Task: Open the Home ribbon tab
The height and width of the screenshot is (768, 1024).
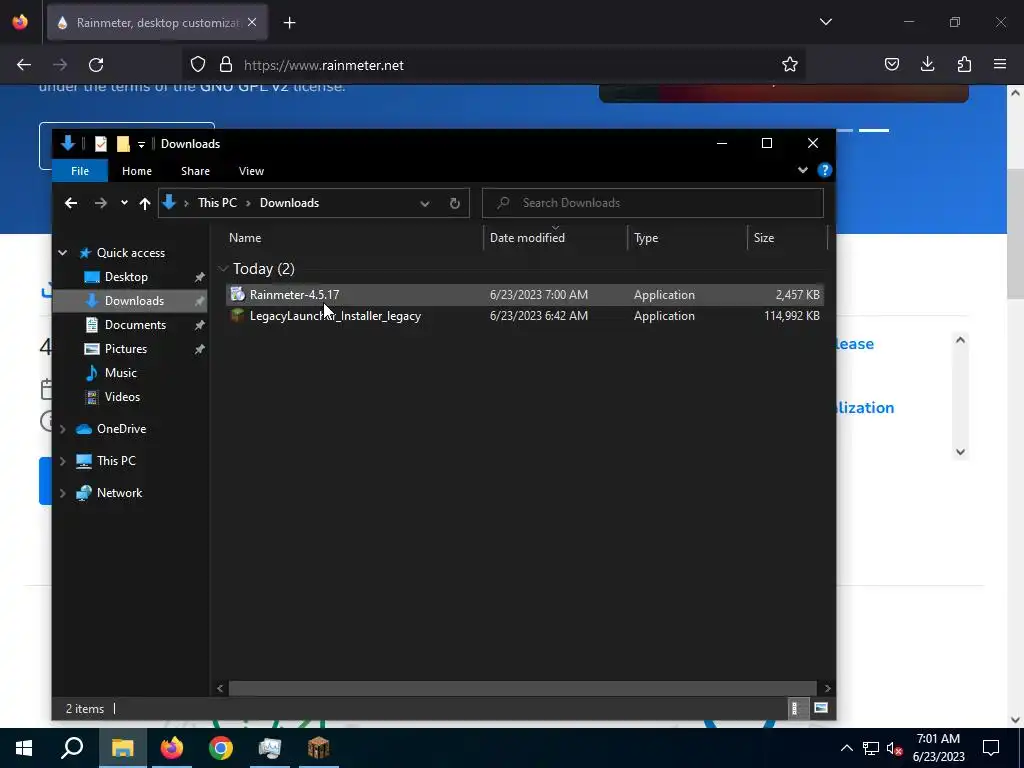Action: coord(136,171)
